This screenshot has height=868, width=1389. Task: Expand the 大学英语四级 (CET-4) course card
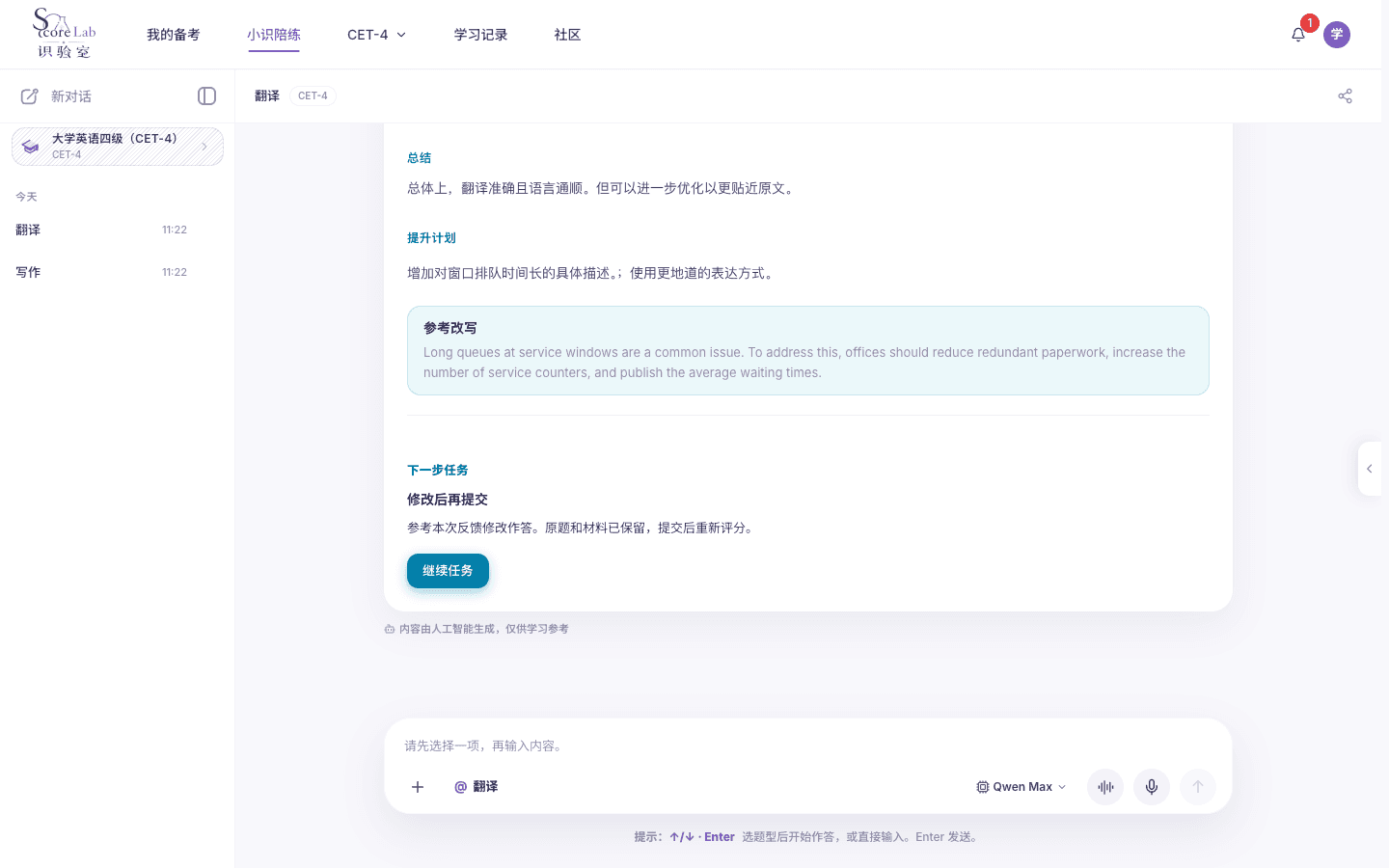click(x=118, y=147)
